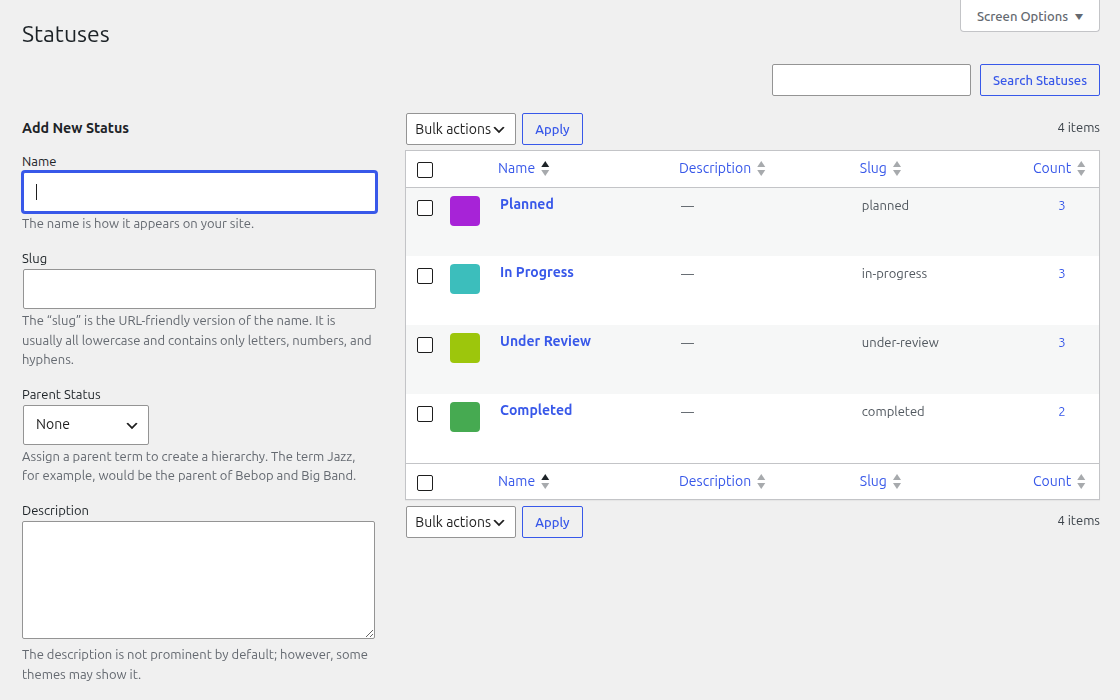
Task: Click the count 2 for Completed
Action: [1061, 411]
